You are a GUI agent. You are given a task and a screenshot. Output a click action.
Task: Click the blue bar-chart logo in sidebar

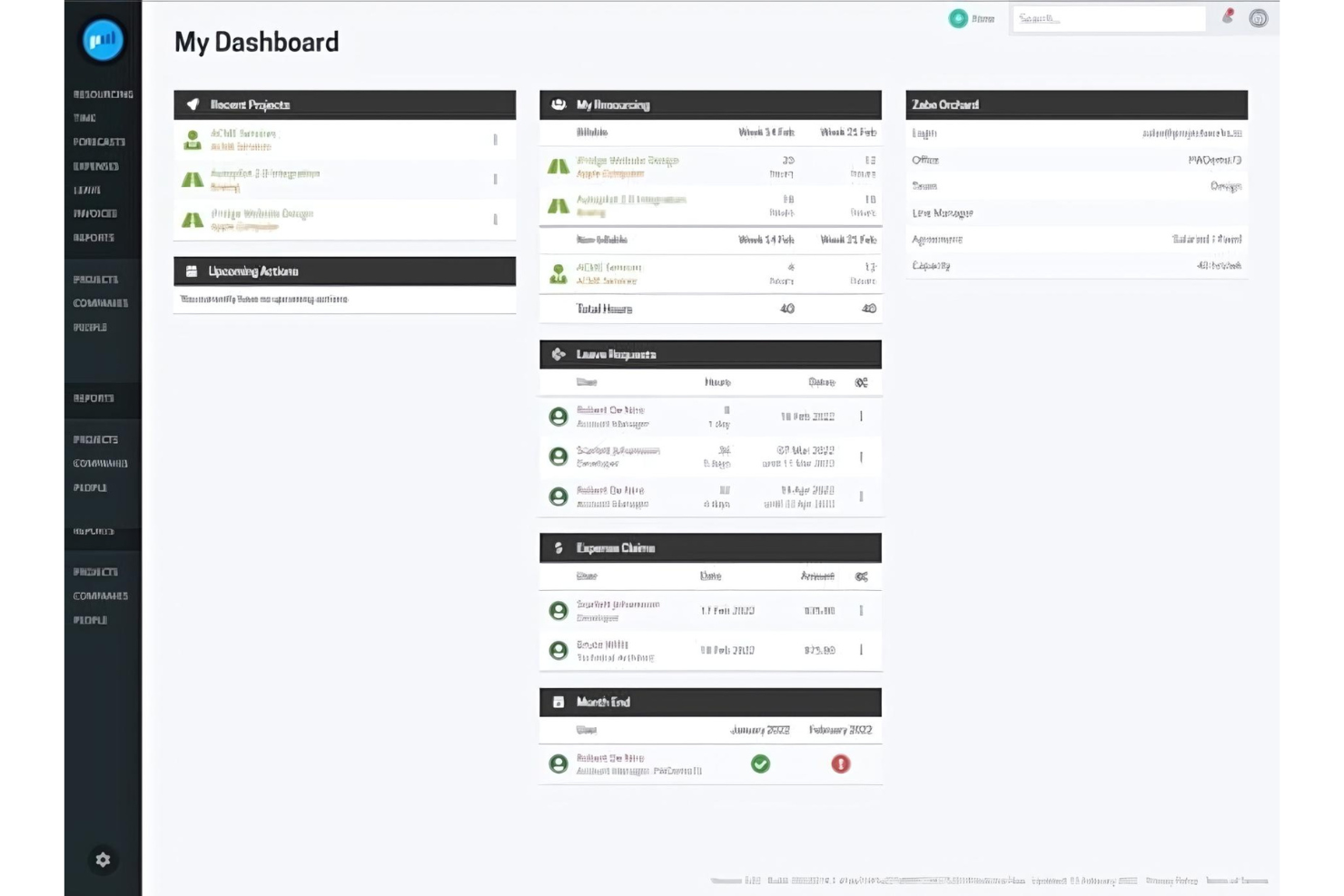(x=103, y=40)
